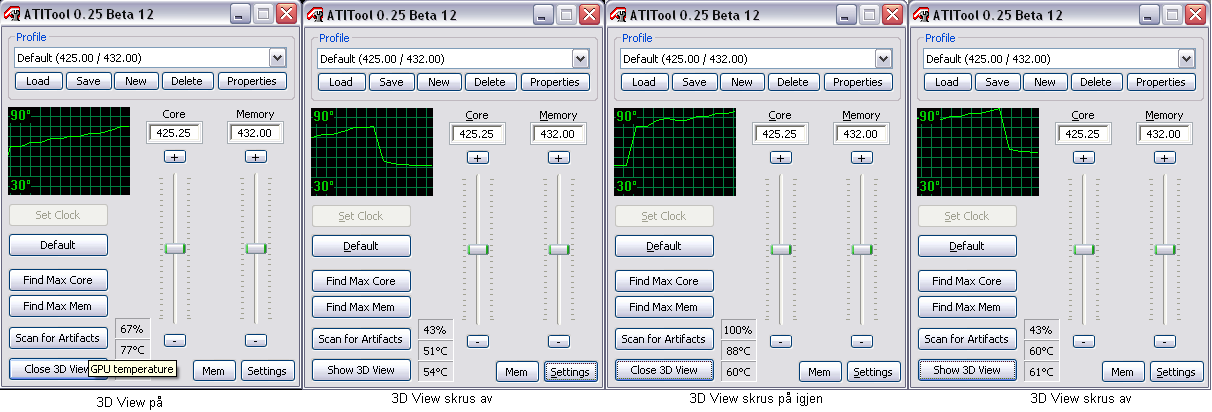Click the 100% fan speed readout
Screen dimensions: 1212x412
(738, 330)
